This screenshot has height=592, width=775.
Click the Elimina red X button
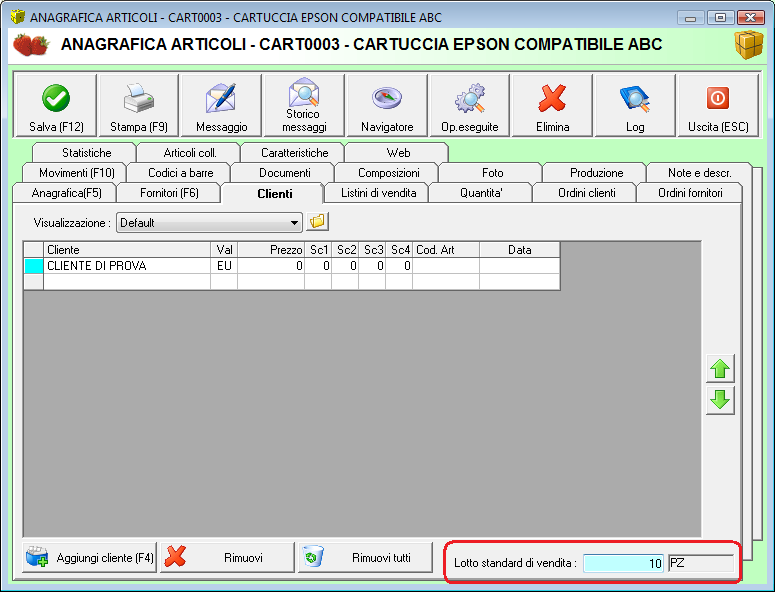tap(552, 105)
